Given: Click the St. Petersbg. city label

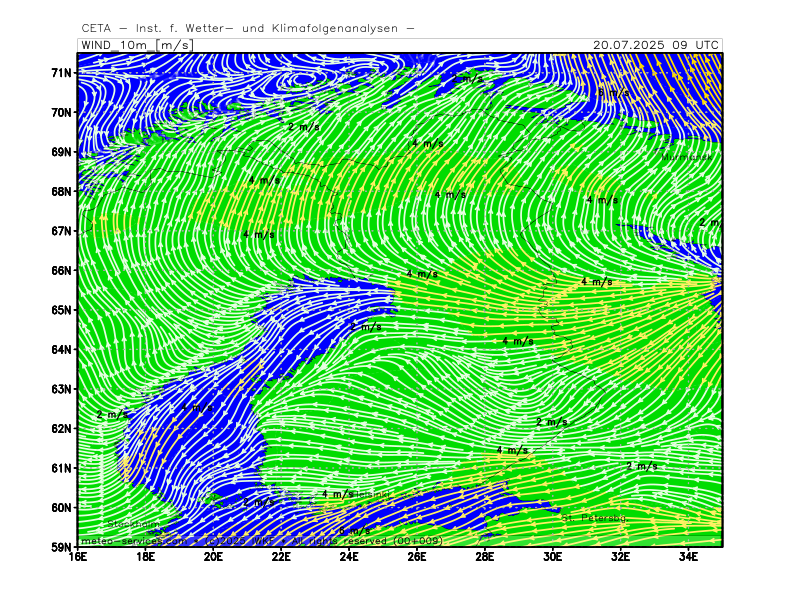Looking at the screenshot, I should [x=595, y=518].
